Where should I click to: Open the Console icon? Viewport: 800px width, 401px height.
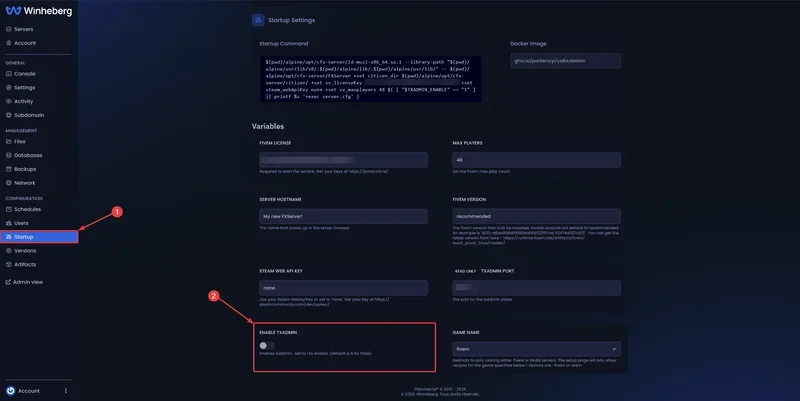pyautogui.click(x=9, y=73)
